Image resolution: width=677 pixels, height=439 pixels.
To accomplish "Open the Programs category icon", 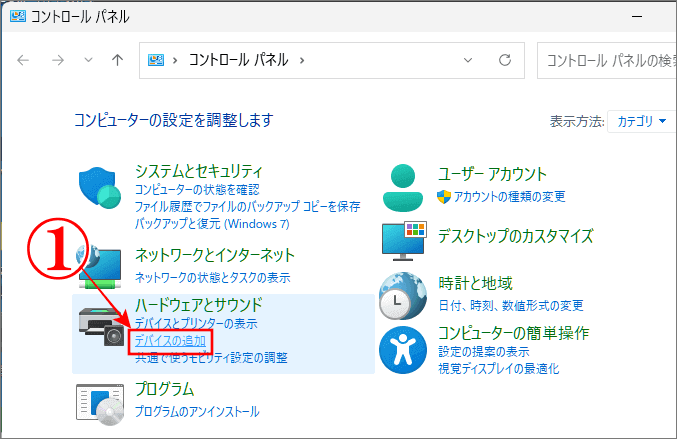I will point(100,400).
